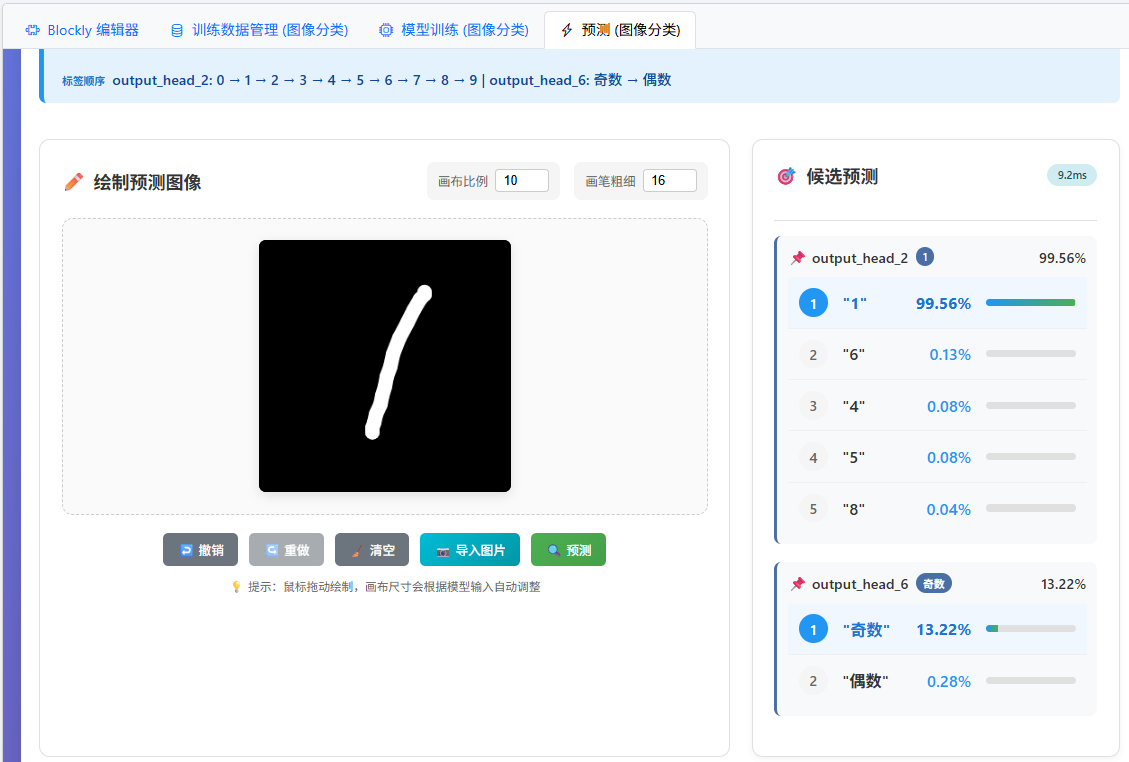Select rank 1 candidate "1"
This screenshot has height=762, width=1129.
tap(937, 303)
